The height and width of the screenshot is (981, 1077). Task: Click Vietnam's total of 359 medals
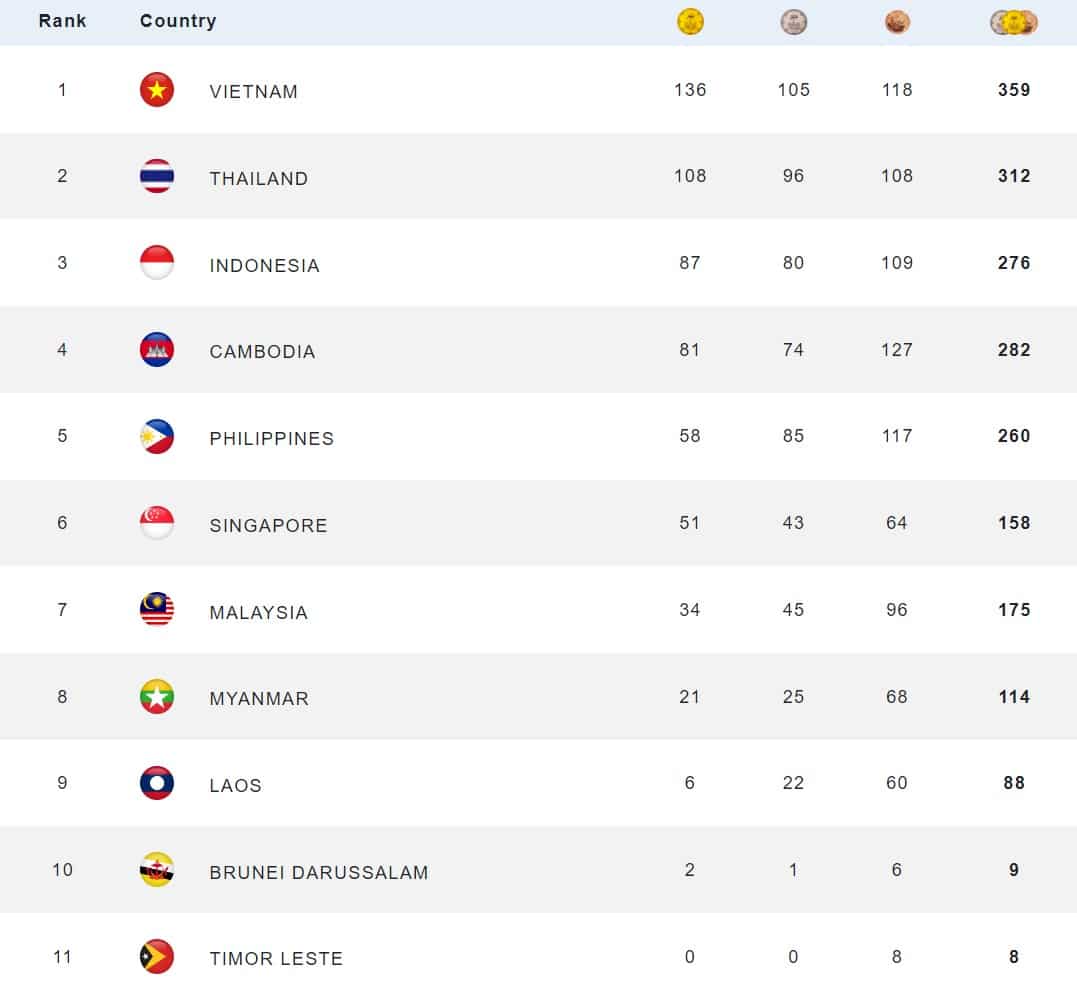[1014, 89]
